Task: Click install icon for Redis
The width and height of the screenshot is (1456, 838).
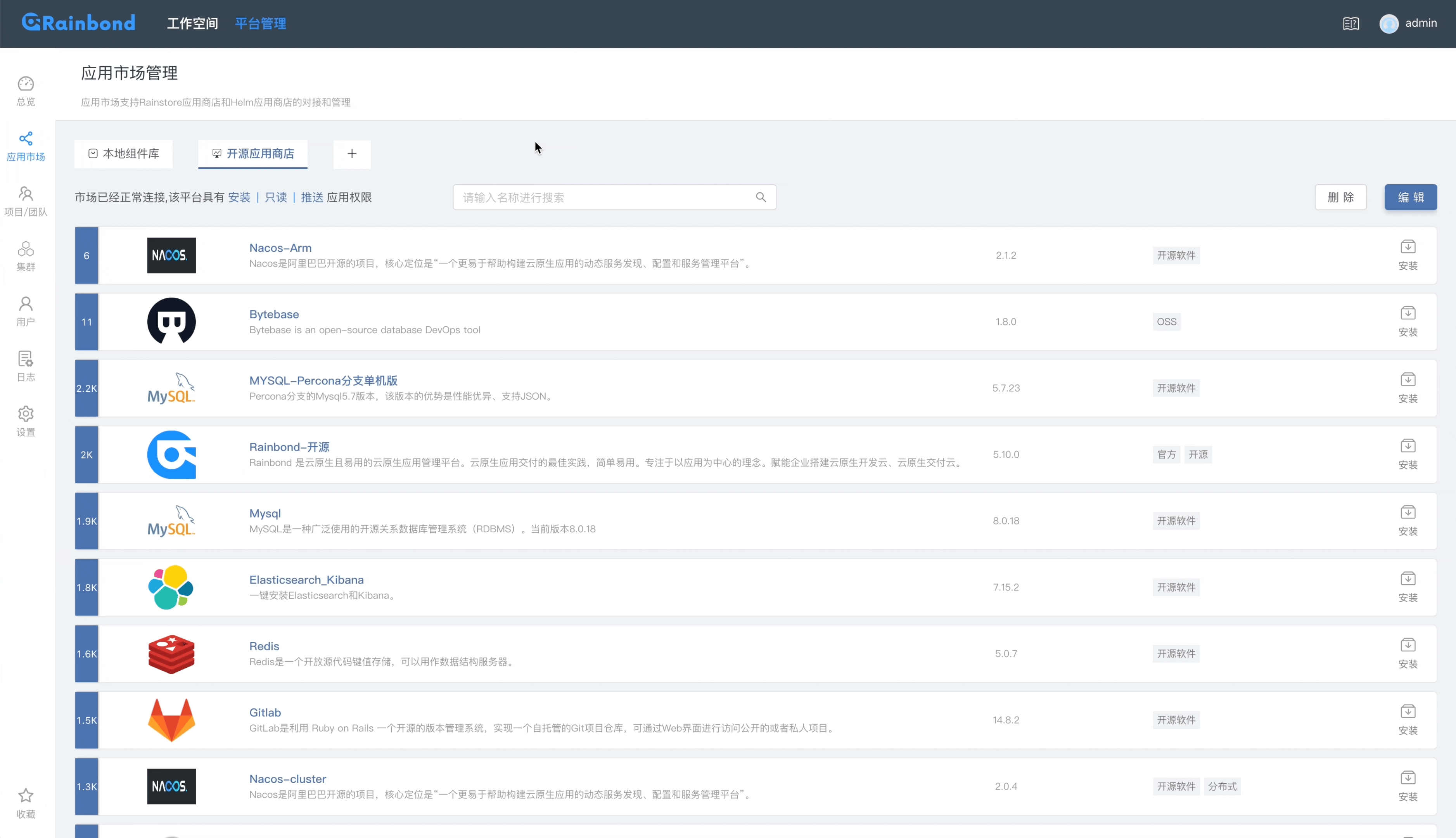Action: point(1408,646)
